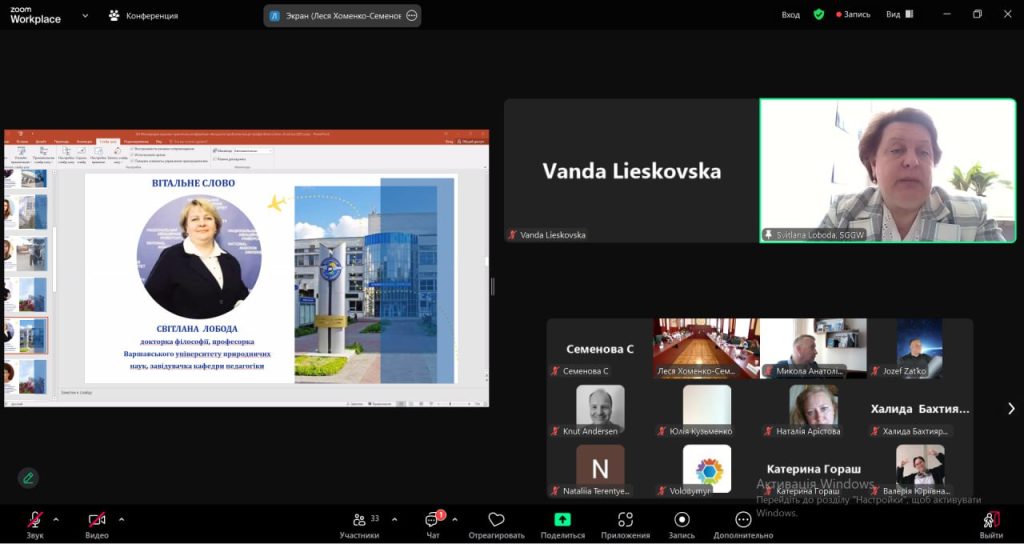This screenshot has width=1024, height=544.
Task: Open shared screen options three-dot button
Action: click(x=411, y=16)
